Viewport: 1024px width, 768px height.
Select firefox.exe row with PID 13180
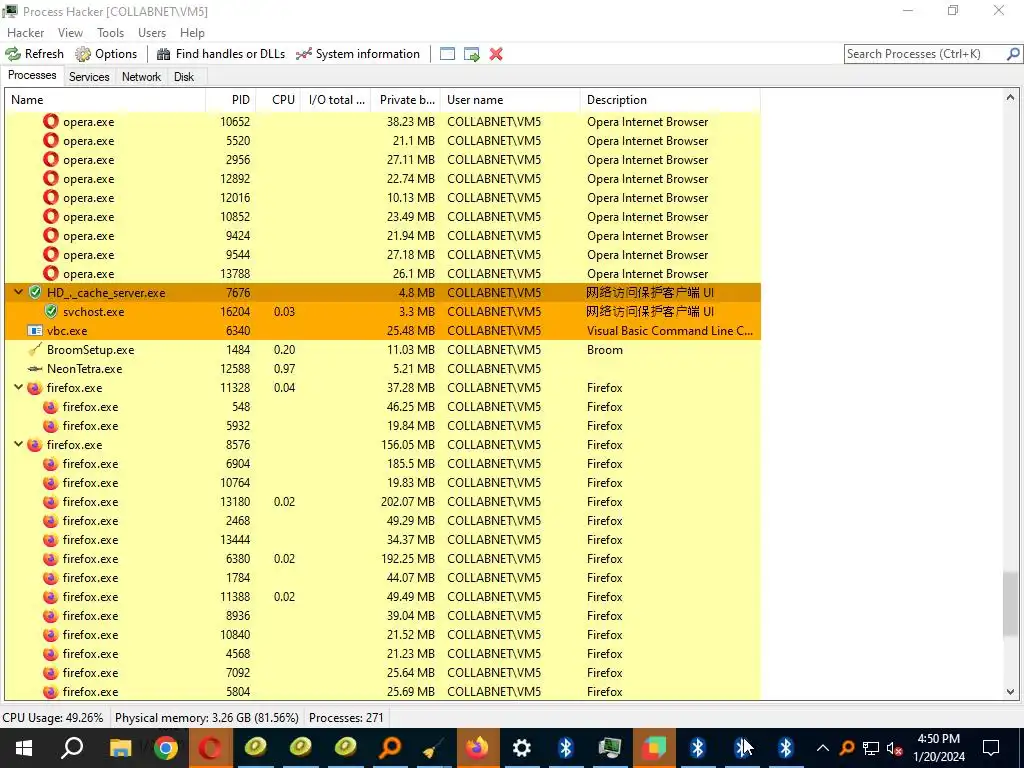pyautogui.click(x=383, y=502)
